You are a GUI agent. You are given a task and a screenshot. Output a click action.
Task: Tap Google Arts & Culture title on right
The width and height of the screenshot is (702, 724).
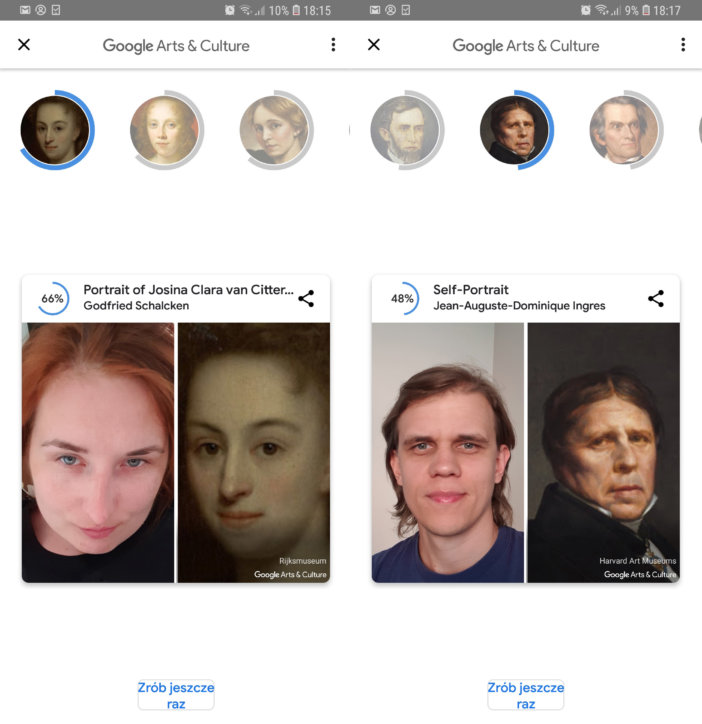click(x=526, y=46)
